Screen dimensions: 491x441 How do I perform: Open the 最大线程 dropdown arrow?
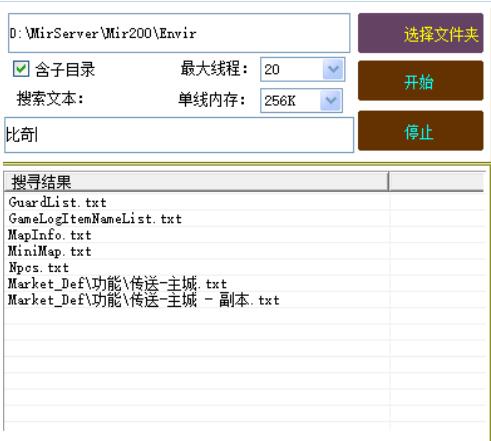pyautogui.click(x=333, y=69)
